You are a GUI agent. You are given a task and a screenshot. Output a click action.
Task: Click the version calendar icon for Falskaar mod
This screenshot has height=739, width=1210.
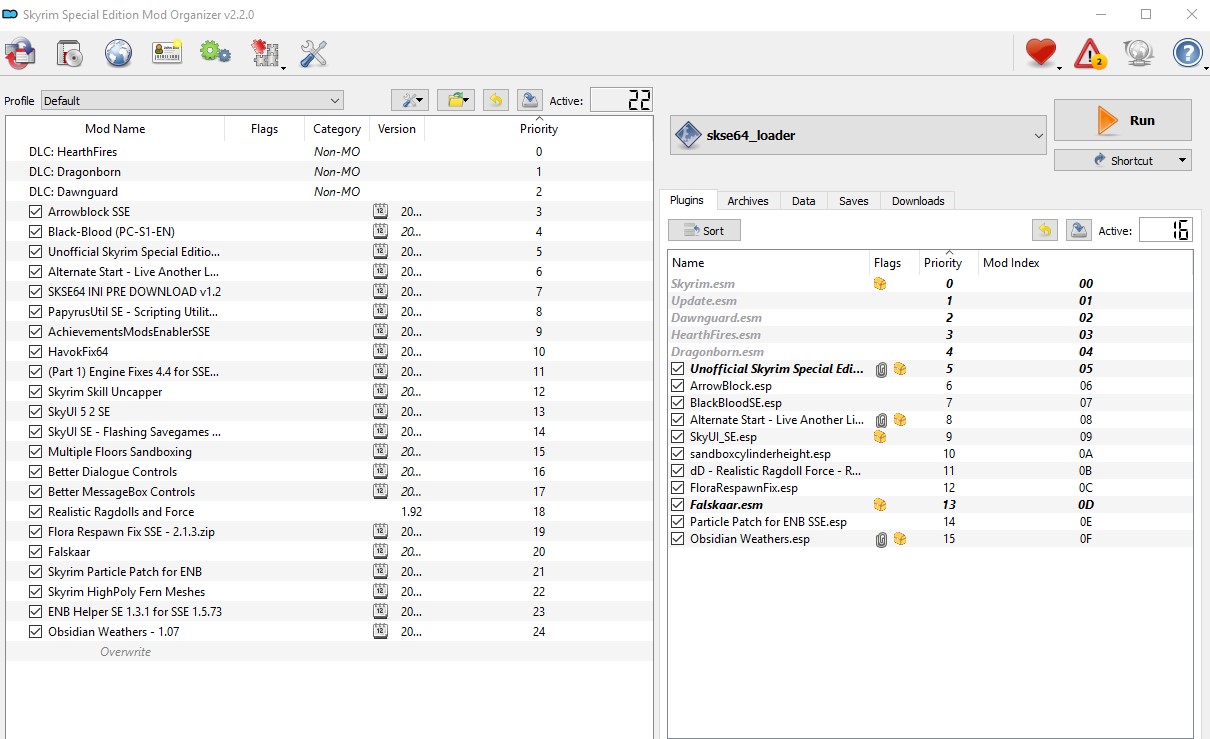pyautogui.click(x=380, y=551)
